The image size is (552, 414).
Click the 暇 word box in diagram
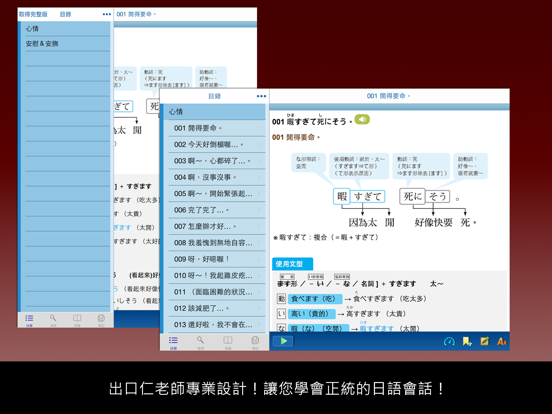point(341,196)
